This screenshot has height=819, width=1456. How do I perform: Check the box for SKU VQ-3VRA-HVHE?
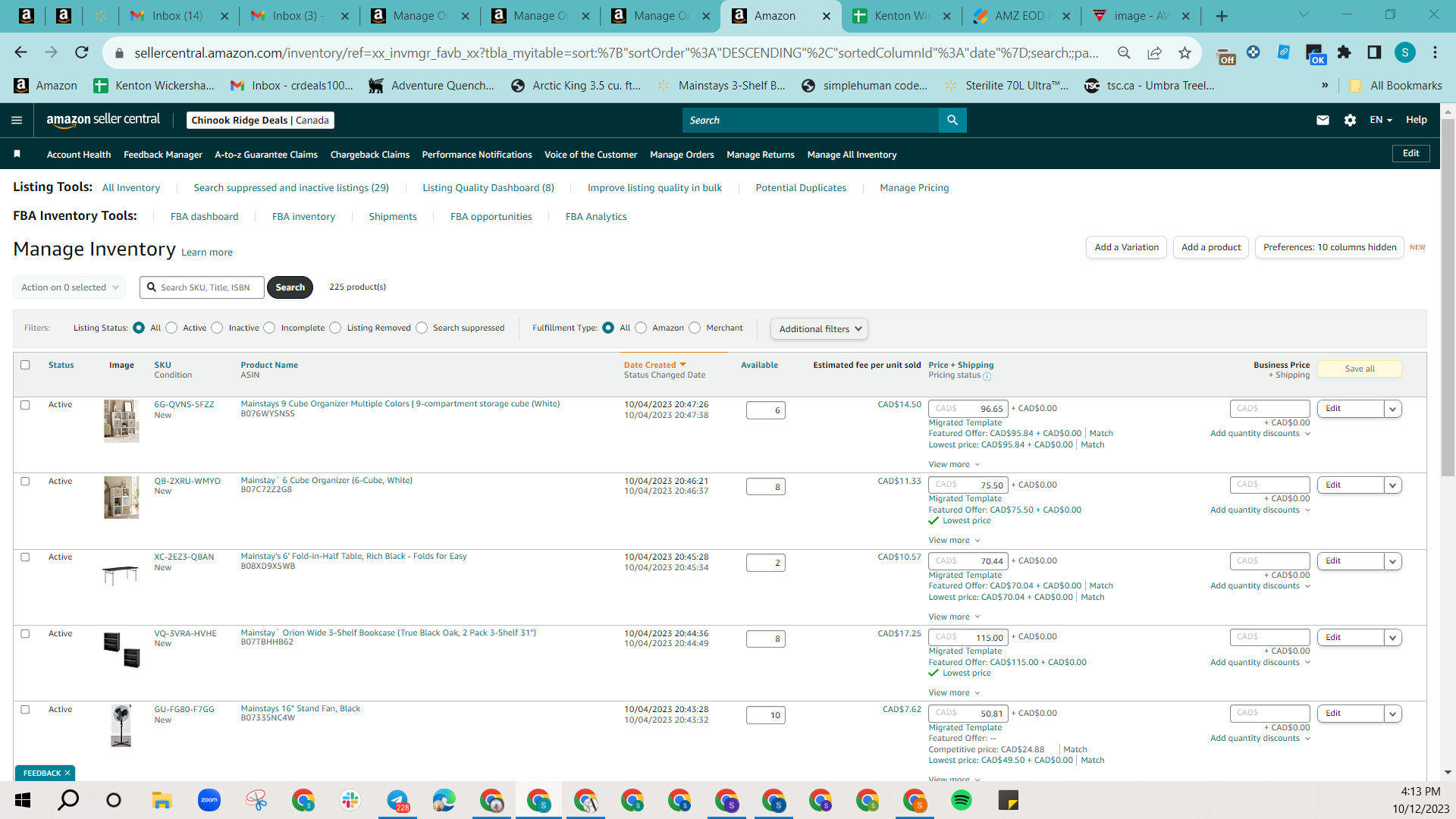point(25,634)
